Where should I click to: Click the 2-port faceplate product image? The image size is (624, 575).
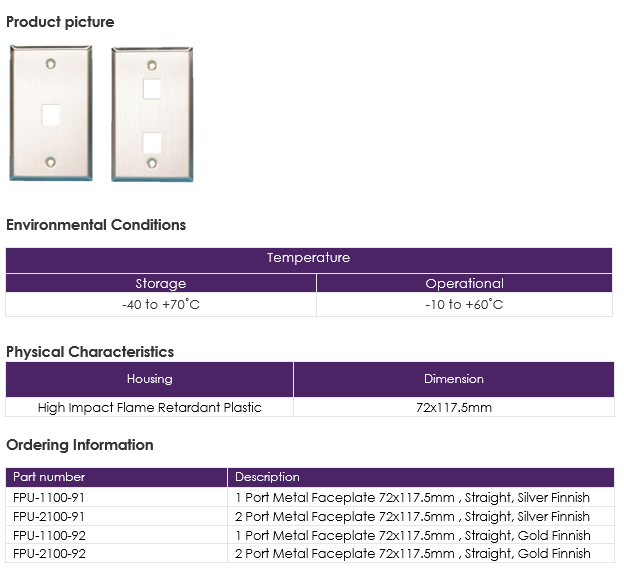pyautogui.click(x=152, y=115)
